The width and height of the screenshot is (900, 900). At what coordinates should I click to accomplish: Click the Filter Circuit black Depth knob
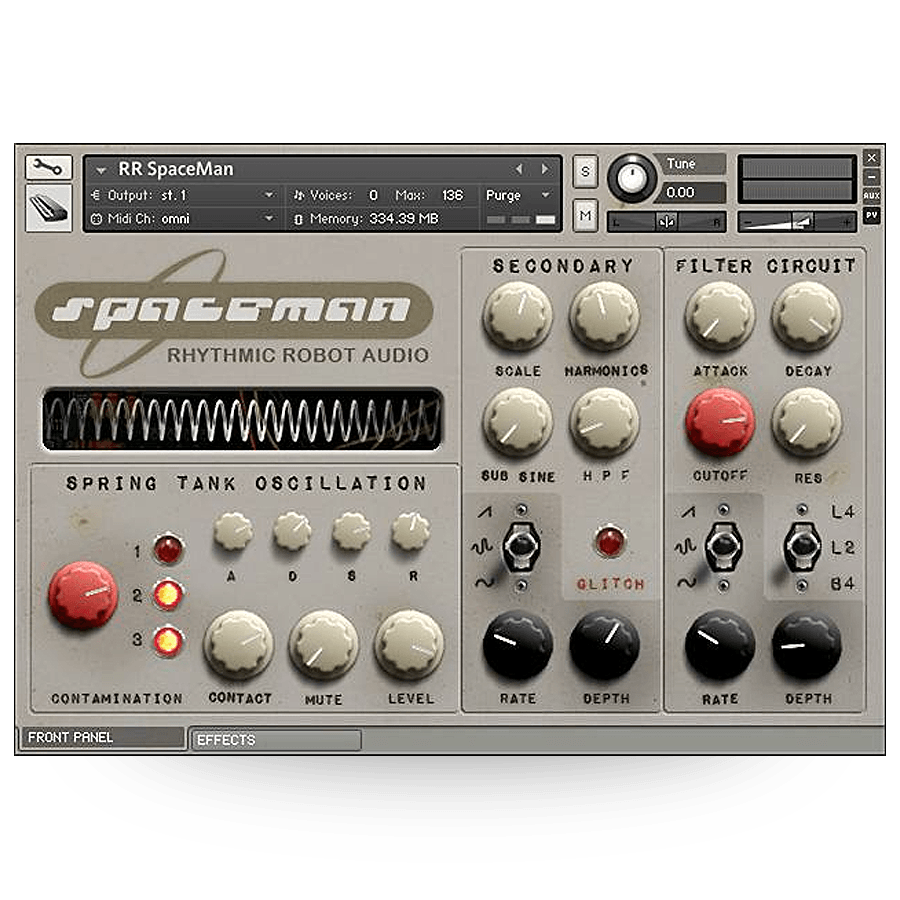pyautogui.click(x=806, y=645)
